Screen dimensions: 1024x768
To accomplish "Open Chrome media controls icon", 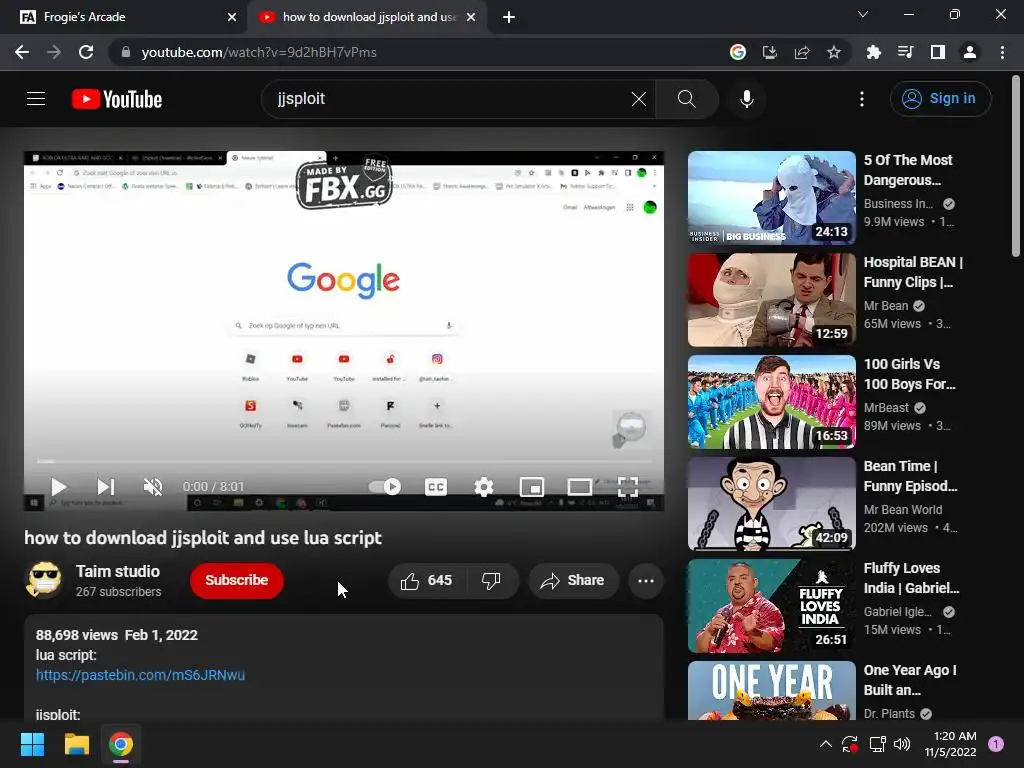I will click(905, 52).
